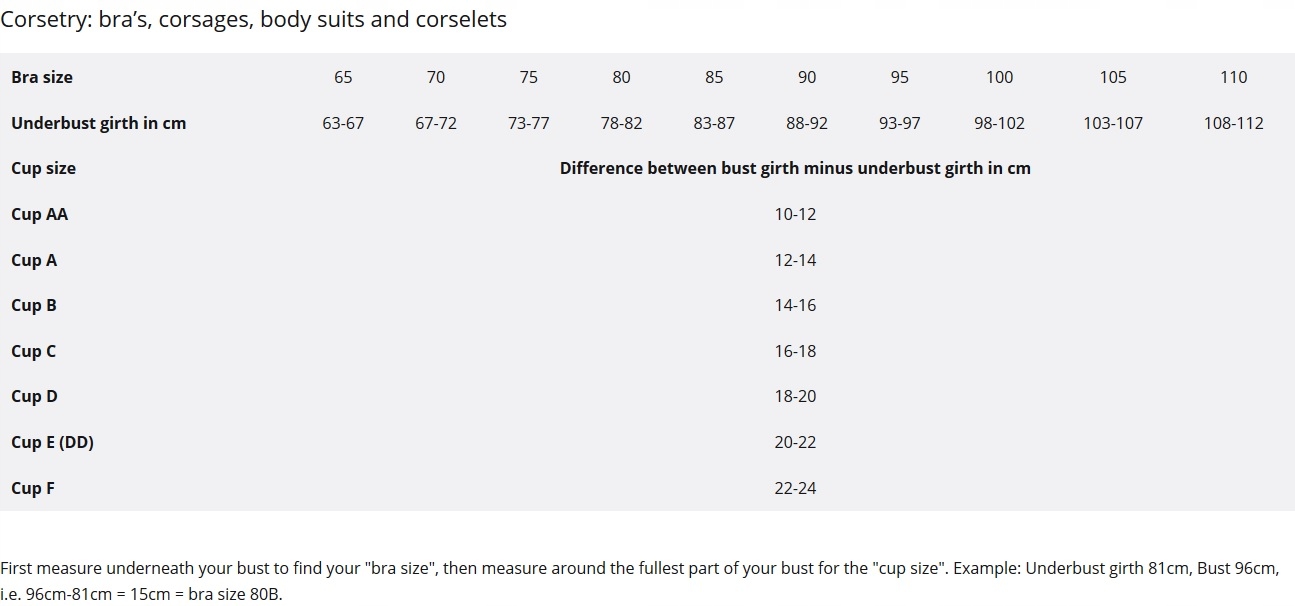Click bra size 65 cell
This screenshot has width=1295, height=606.
point(343,77)
